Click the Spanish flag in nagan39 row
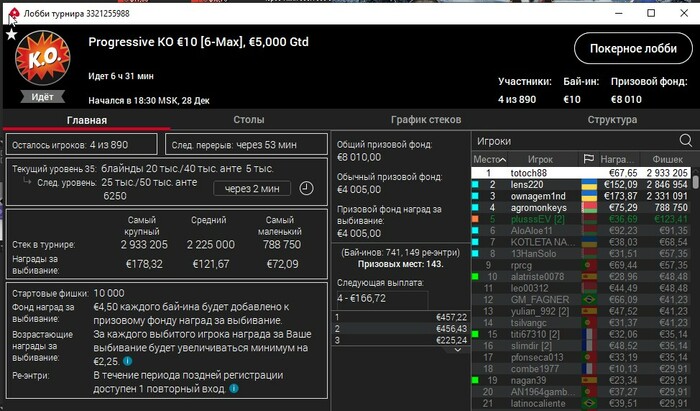 (589, 381)
